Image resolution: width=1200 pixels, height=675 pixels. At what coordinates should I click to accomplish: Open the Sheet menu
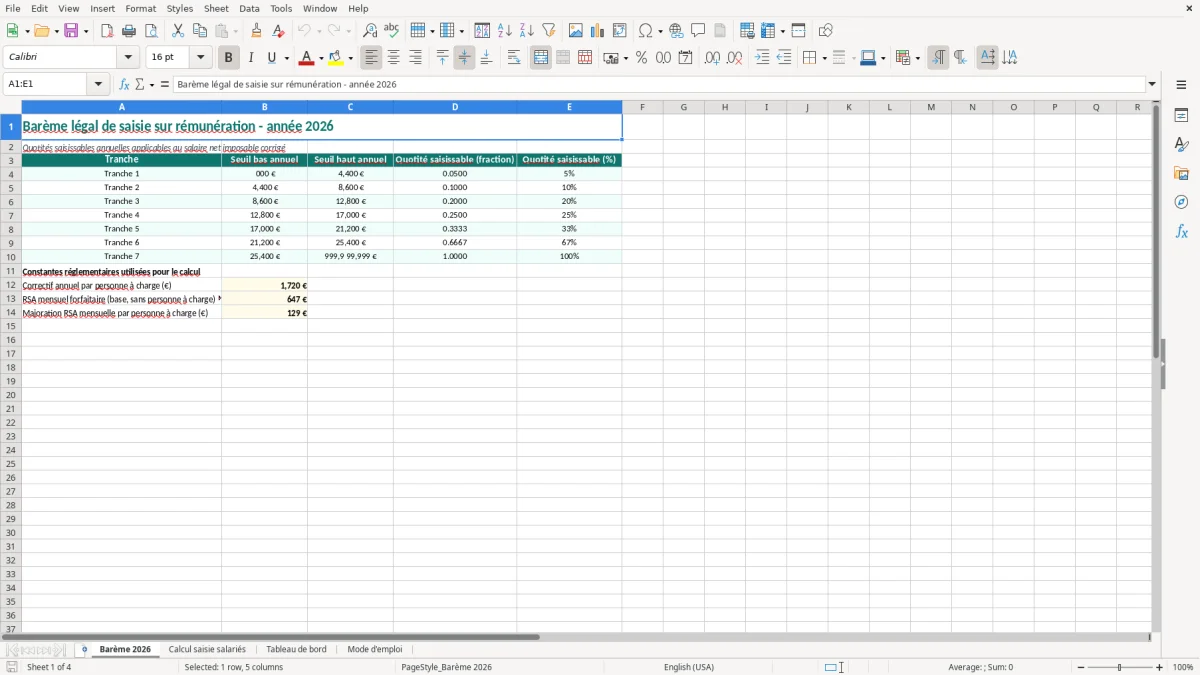tap(217, 8)
